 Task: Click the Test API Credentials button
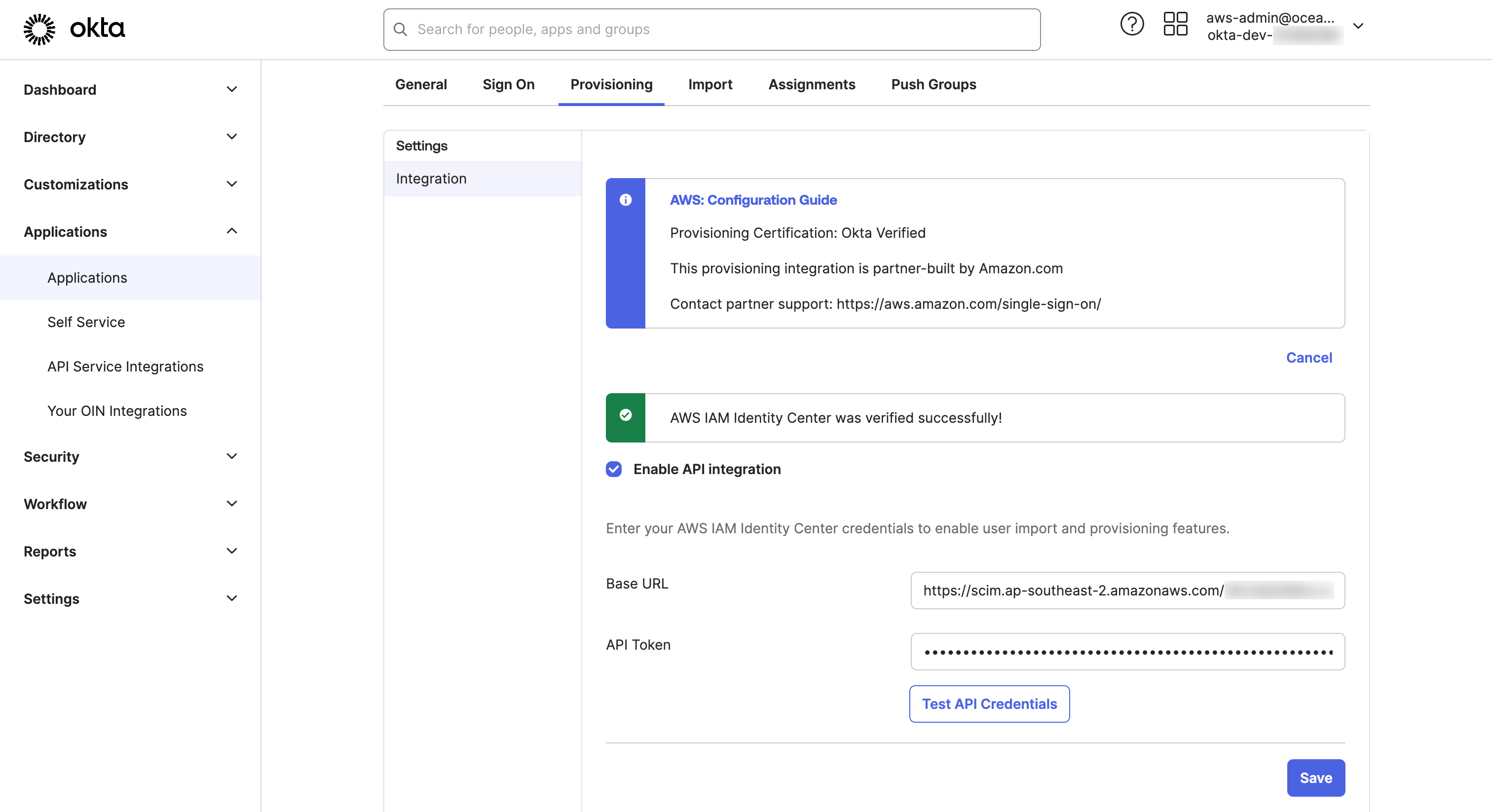click(x=989, y=703)
